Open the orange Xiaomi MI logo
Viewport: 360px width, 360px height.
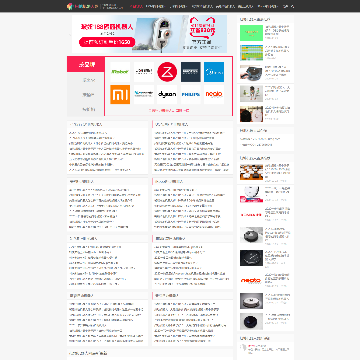pyautogui.click(x=120, y=94)
